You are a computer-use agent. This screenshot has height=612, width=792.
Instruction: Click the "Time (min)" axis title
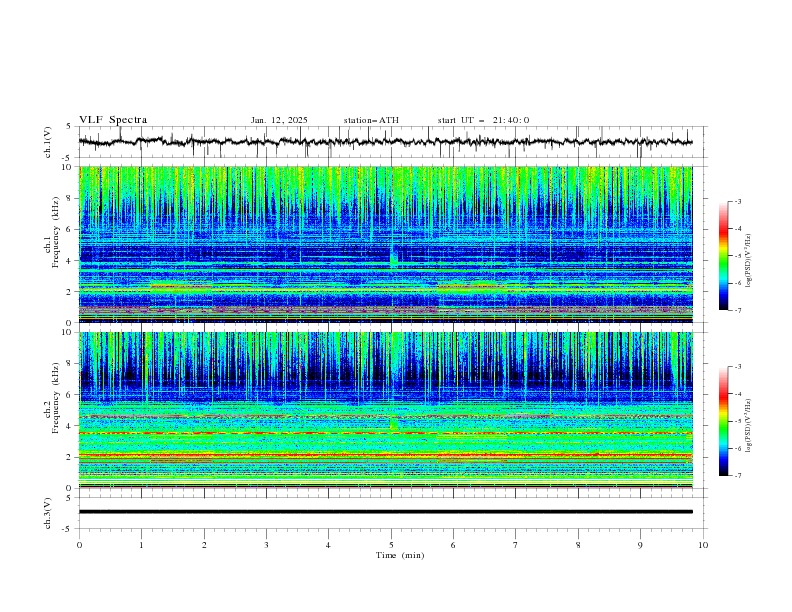tap(400, 555)
